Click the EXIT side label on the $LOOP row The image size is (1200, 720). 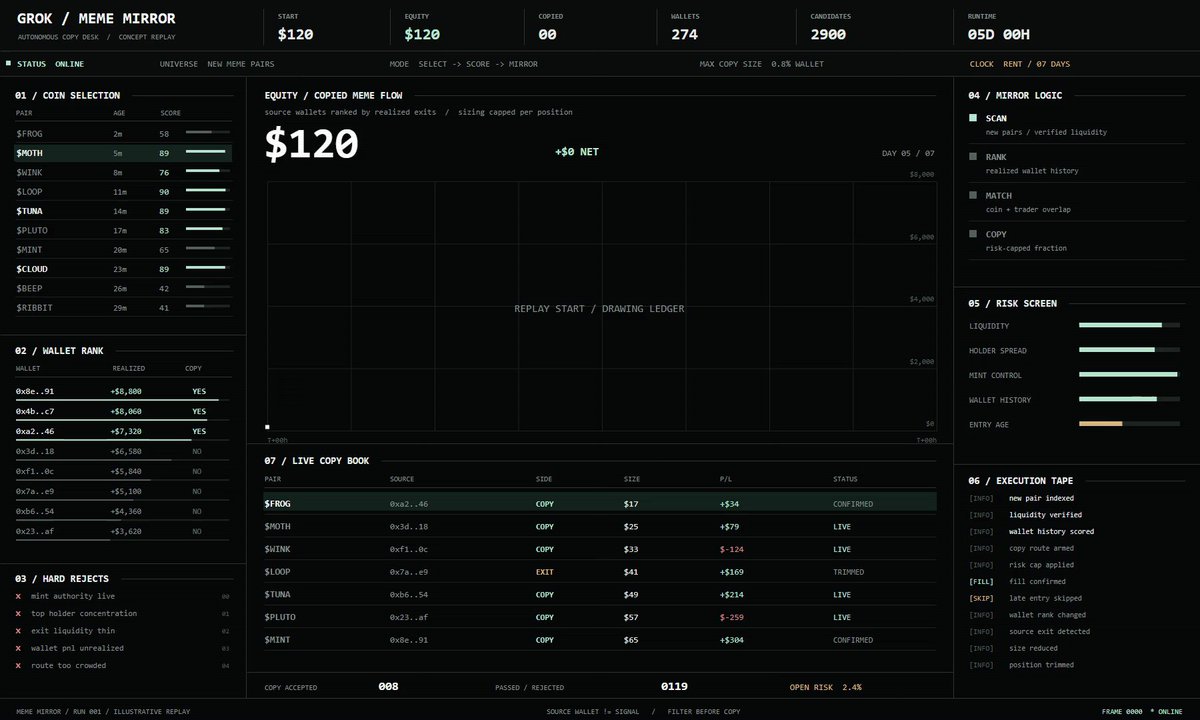[545, 572]
